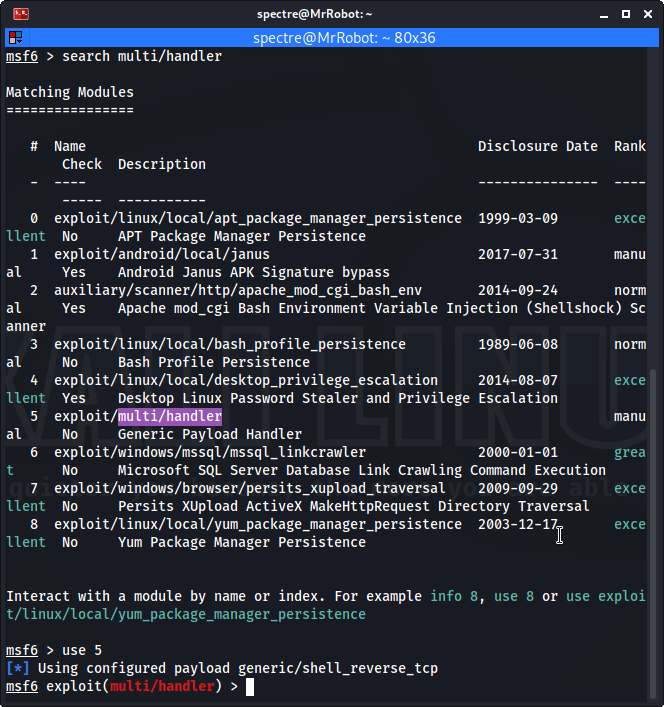Click 'Disclosure Date' column header

(538, 146)
